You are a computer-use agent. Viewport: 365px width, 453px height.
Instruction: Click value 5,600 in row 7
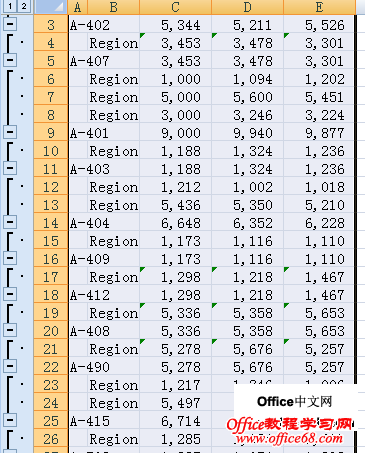[x=248, y=97]
